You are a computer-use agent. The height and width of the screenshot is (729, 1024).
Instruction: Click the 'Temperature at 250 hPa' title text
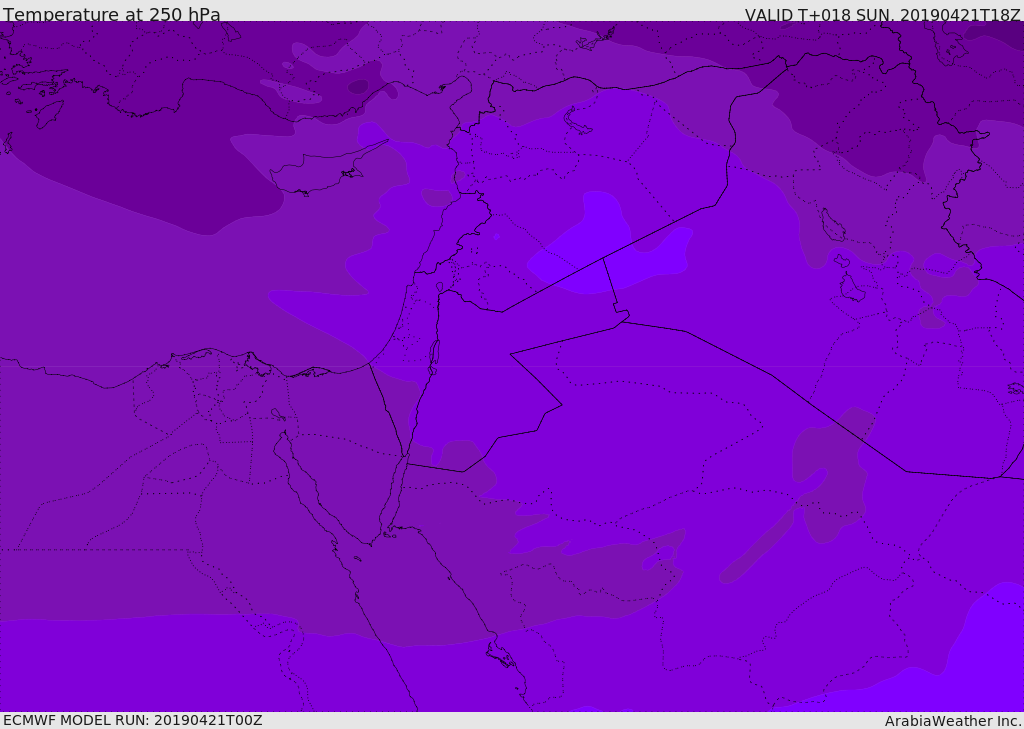pos(112,14)
